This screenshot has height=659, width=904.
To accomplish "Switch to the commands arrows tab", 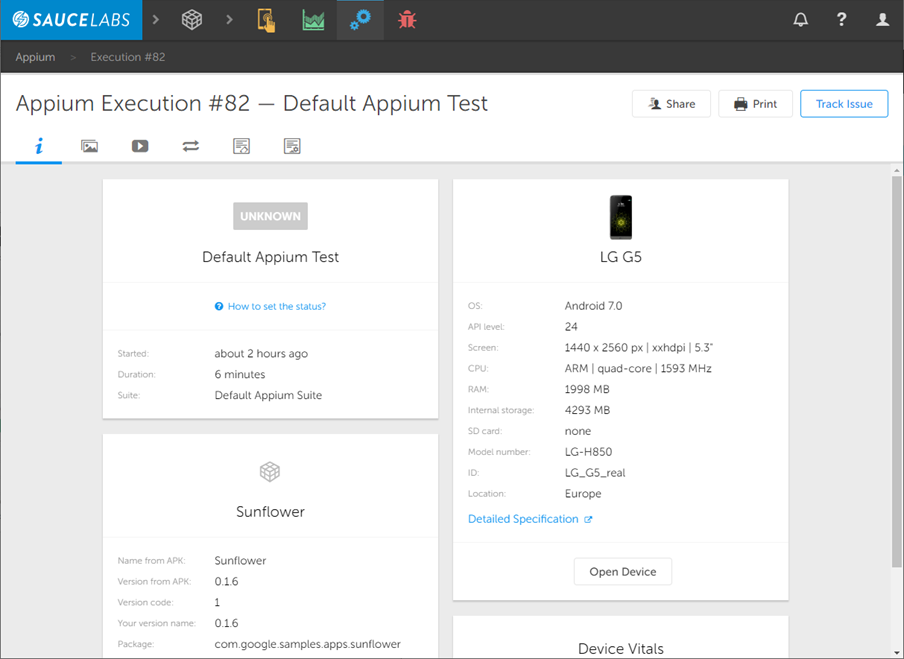I will pyautogui.click(x=191, y=146).
